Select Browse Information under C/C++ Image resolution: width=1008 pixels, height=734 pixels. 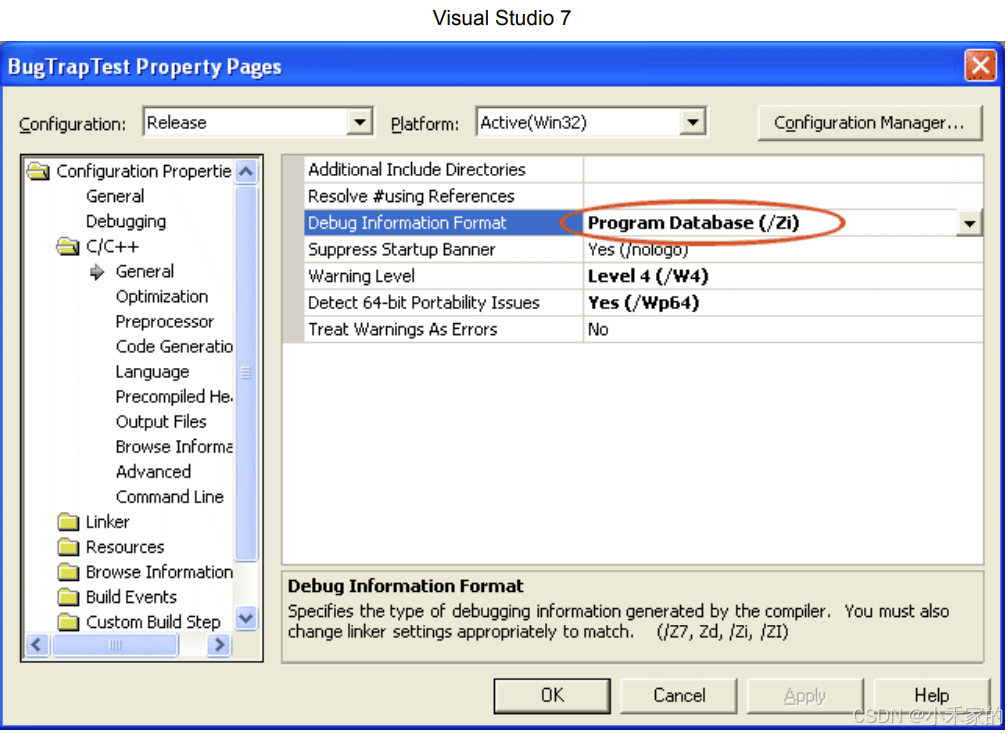tap(174, 447)
